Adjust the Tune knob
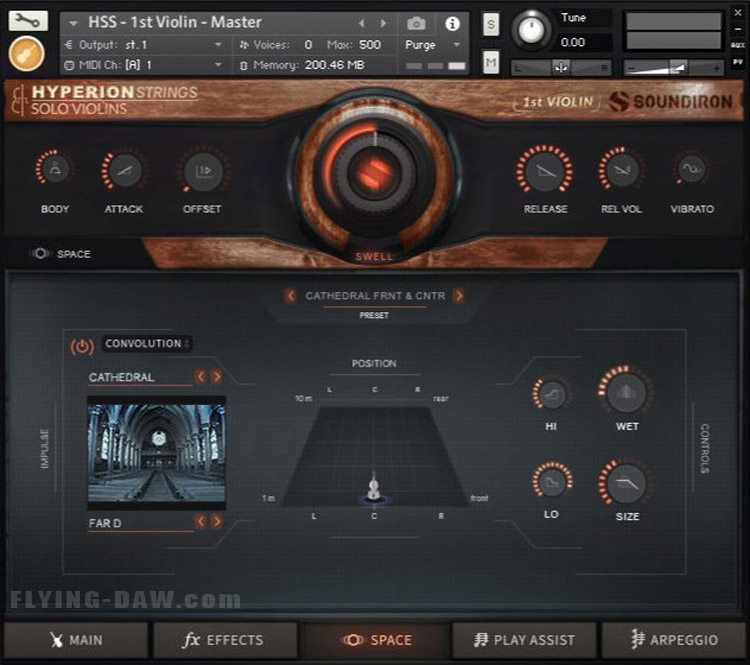Viewport: 750px width, 665px height. pos(531,30)
